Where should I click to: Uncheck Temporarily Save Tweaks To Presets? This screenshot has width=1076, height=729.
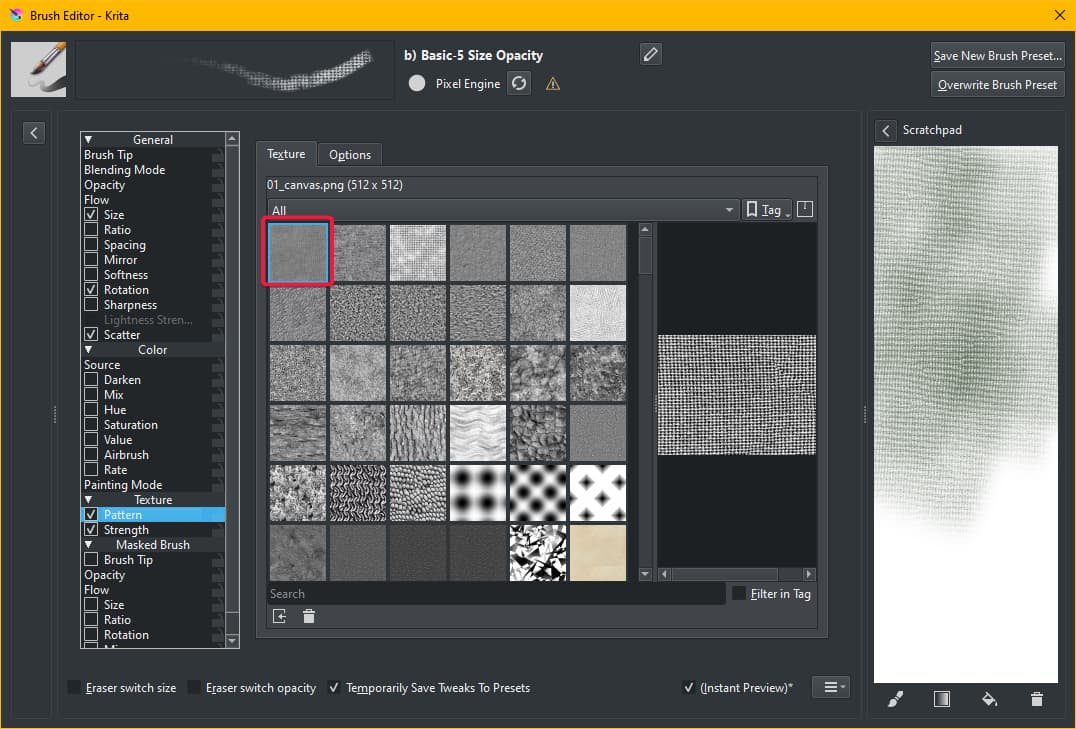coord(334,688)
